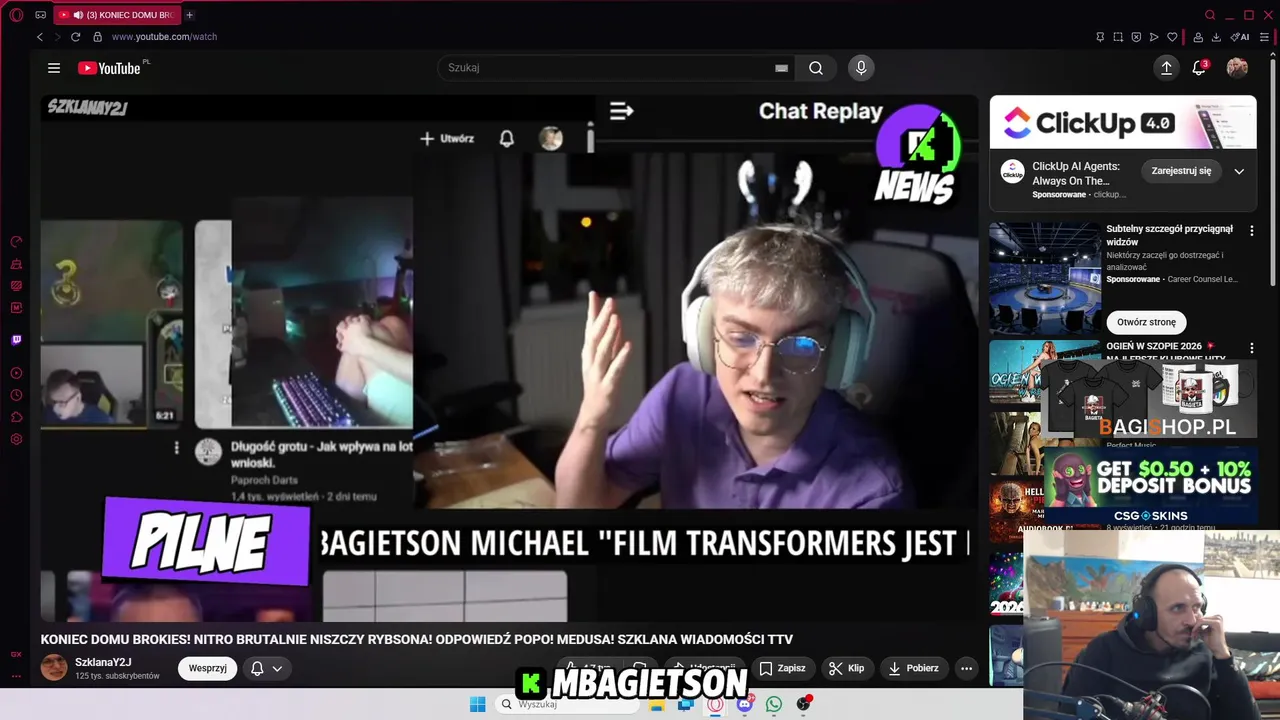Go back to the previous page
Image resolution: width=1280 pixels, height=720 pixels.
pyautogui.click(x=40, y=37)
